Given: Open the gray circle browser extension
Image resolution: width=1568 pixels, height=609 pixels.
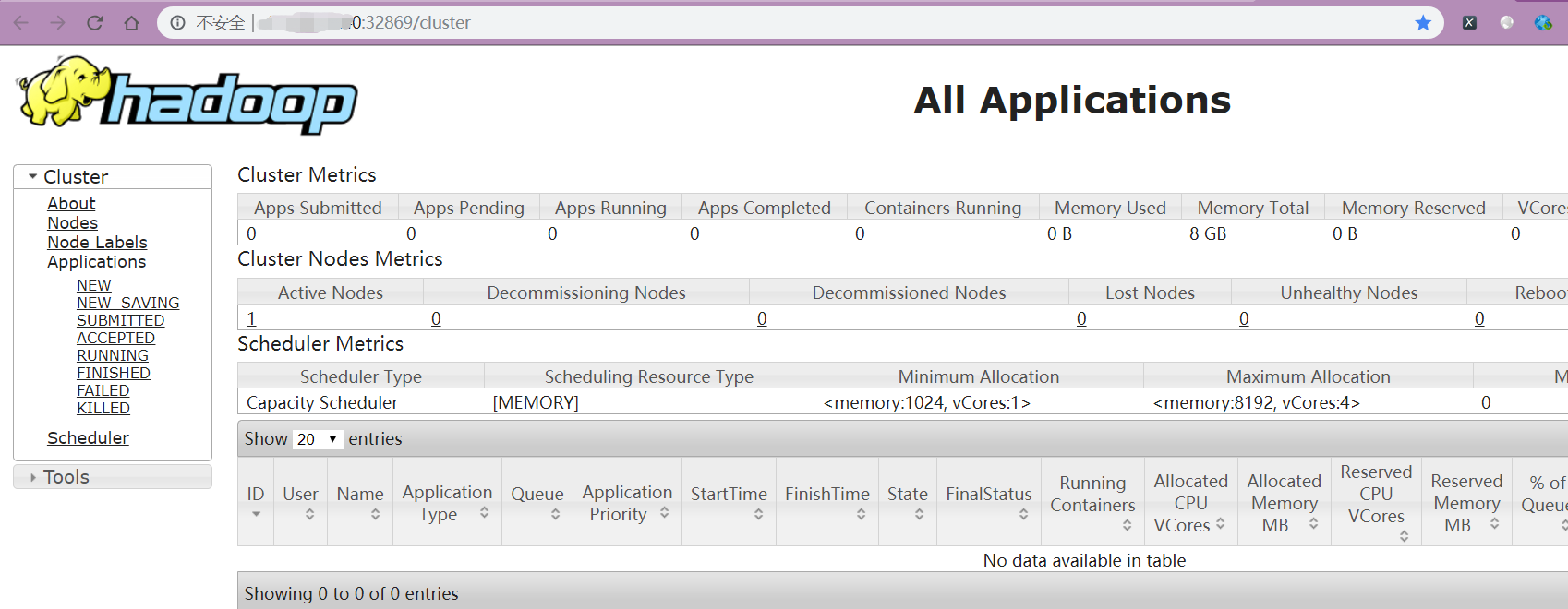Looking at the screenshot, I should (x=1507, y=22).
